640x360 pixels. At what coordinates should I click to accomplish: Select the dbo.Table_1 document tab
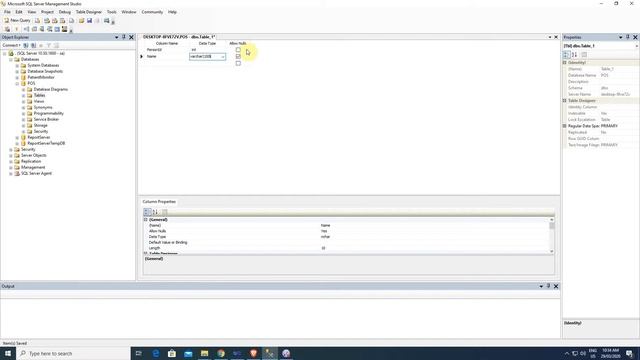click(x=179, y=37)
